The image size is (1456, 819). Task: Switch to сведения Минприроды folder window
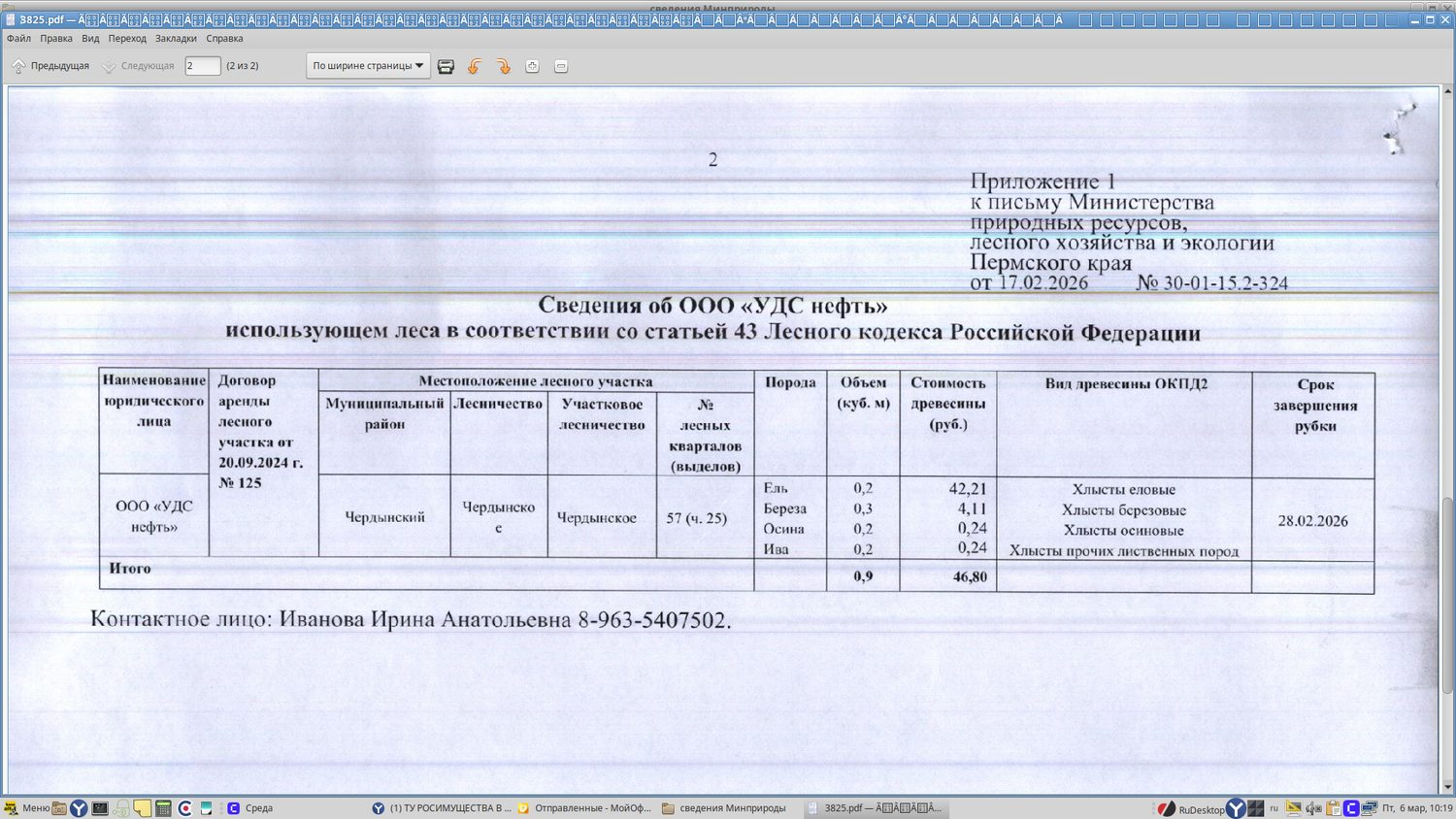(x=725, y=808)
